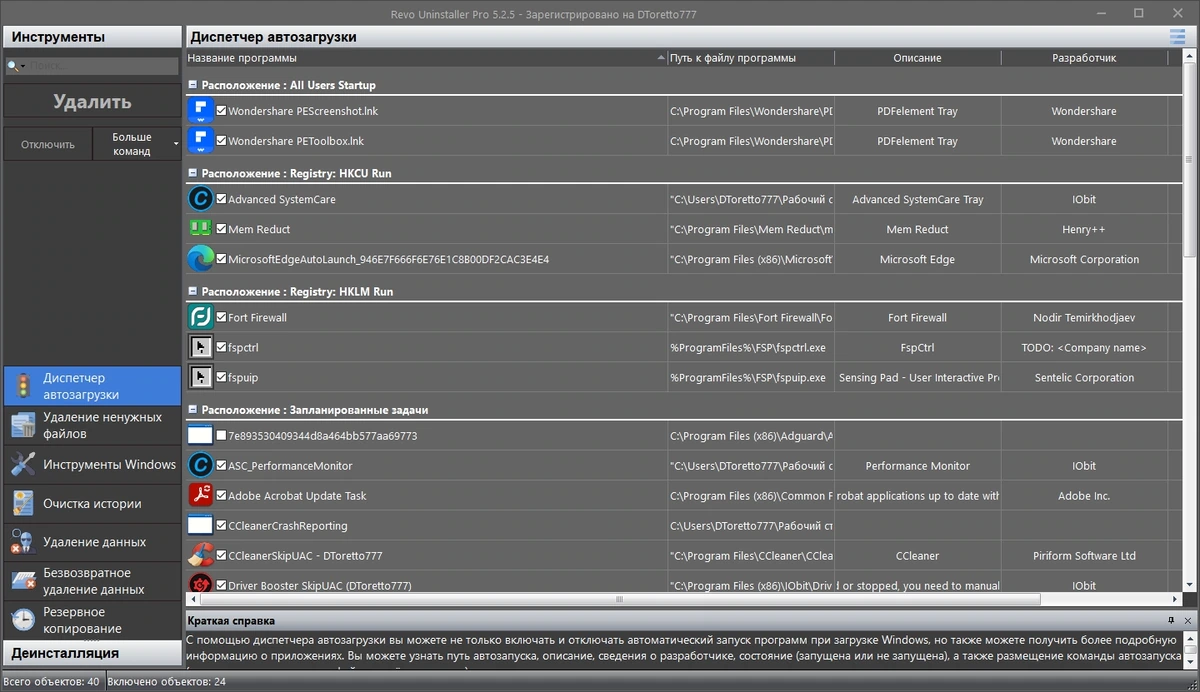The width and height of the screenshot is (1200, 692).
Task: Click the Piriform Software Ltd cell
Action: (1084, 556)
